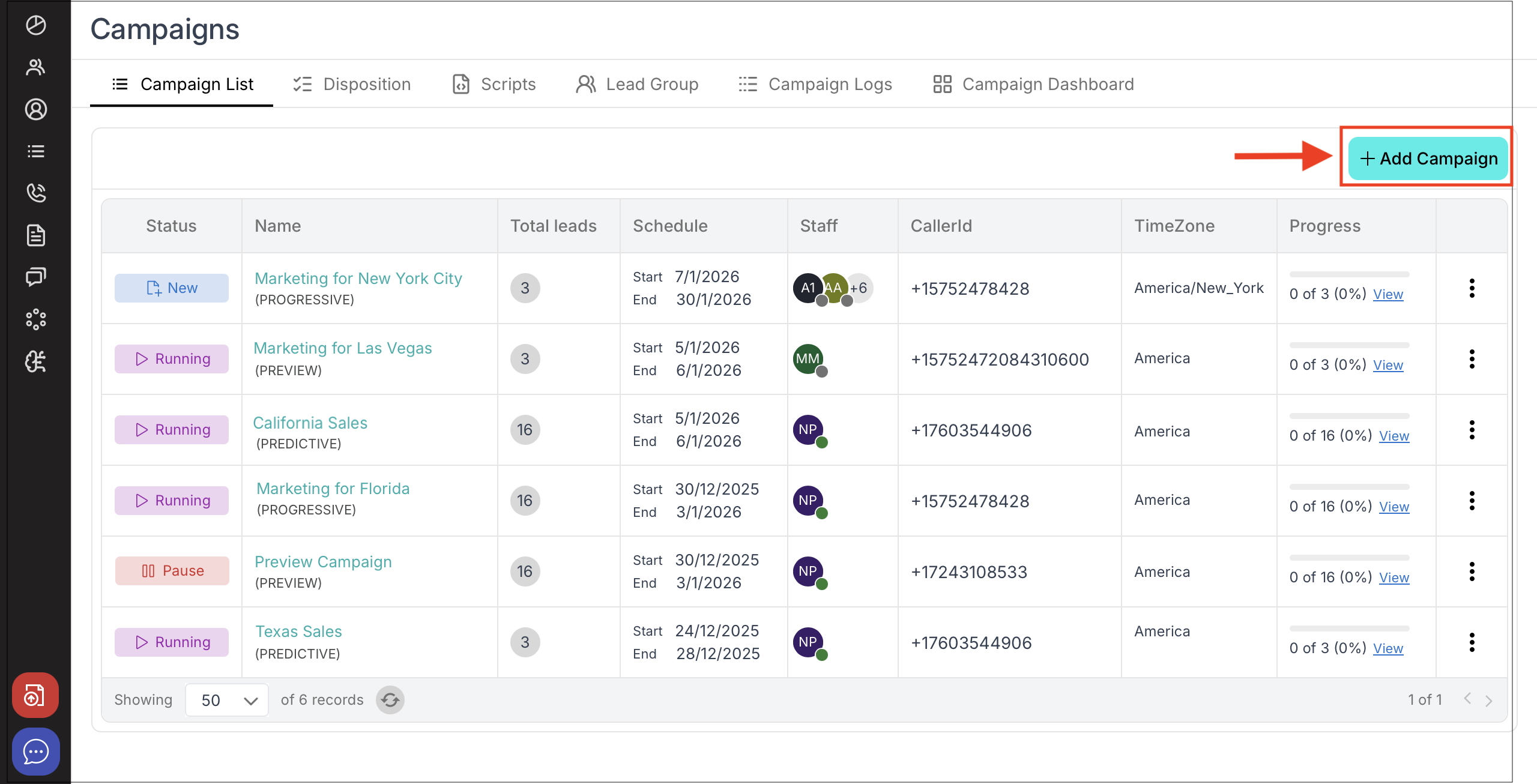This screenshot has width=1537, height=784.
Task: Click the AI brain sidebar icon
Action: (36, 361)
